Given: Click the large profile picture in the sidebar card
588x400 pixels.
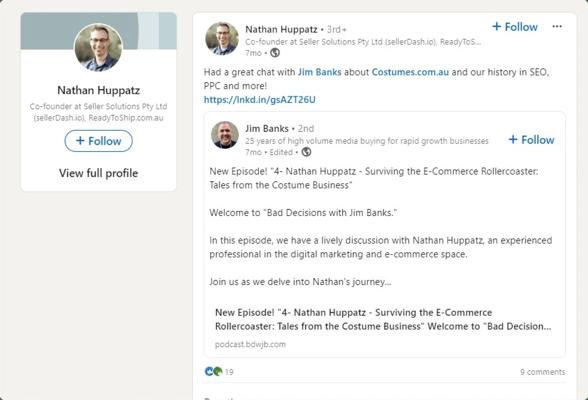Looking at the screenshot, I should coord(99,47).
